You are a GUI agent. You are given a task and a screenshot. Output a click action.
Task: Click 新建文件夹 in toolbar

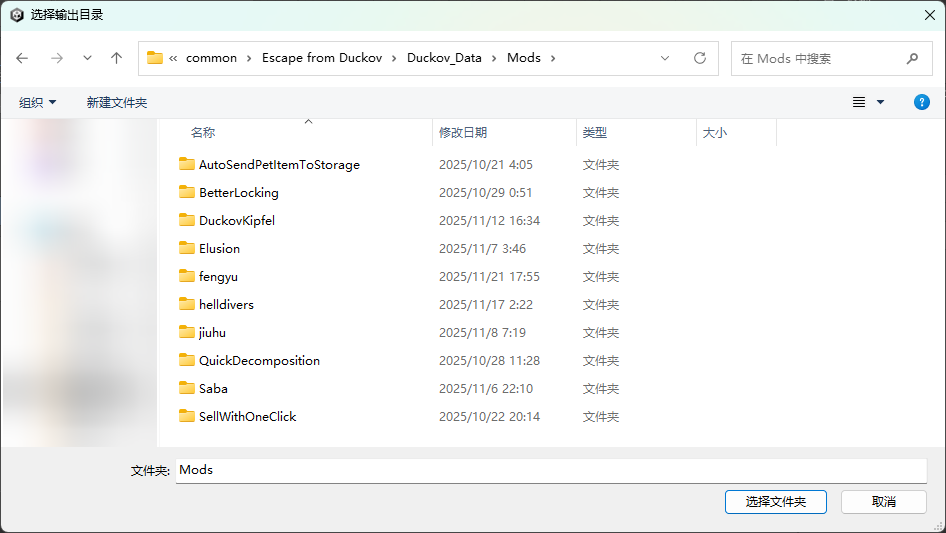(117, 102)
